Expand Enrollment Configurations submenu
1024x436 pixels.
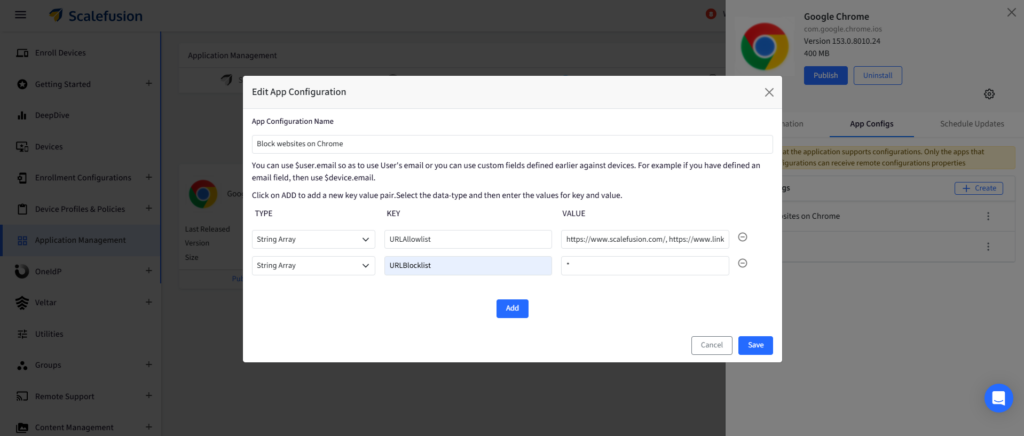pos(149,177)
